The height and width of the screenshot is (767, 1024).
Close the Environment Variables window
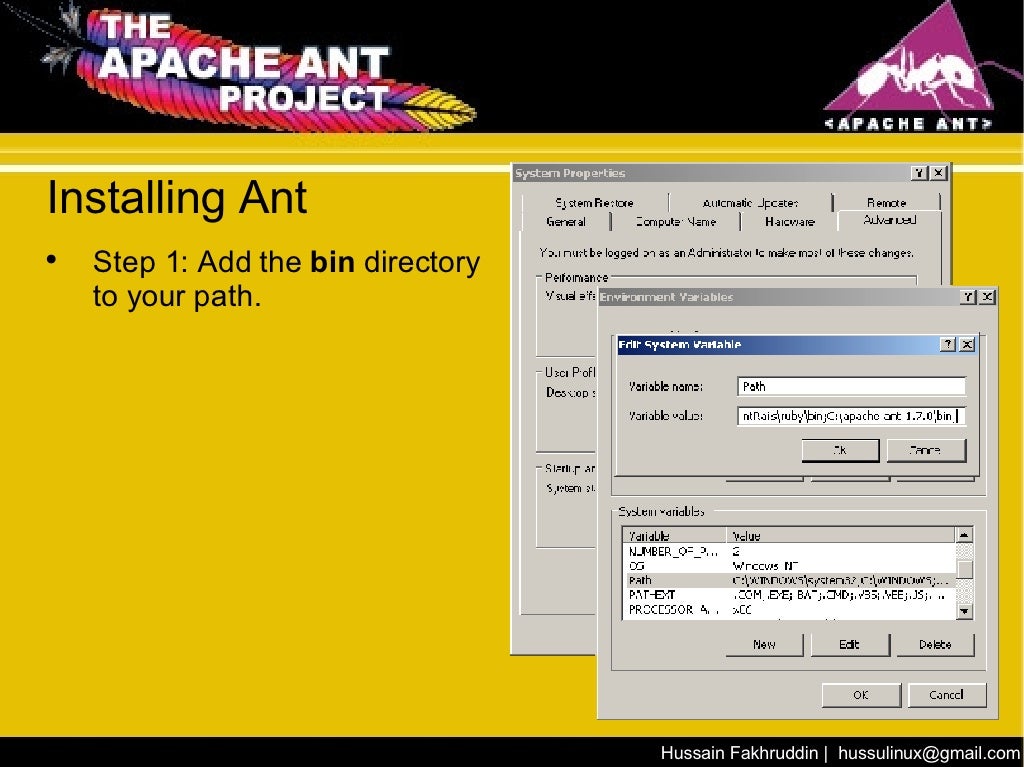point(987,297)
